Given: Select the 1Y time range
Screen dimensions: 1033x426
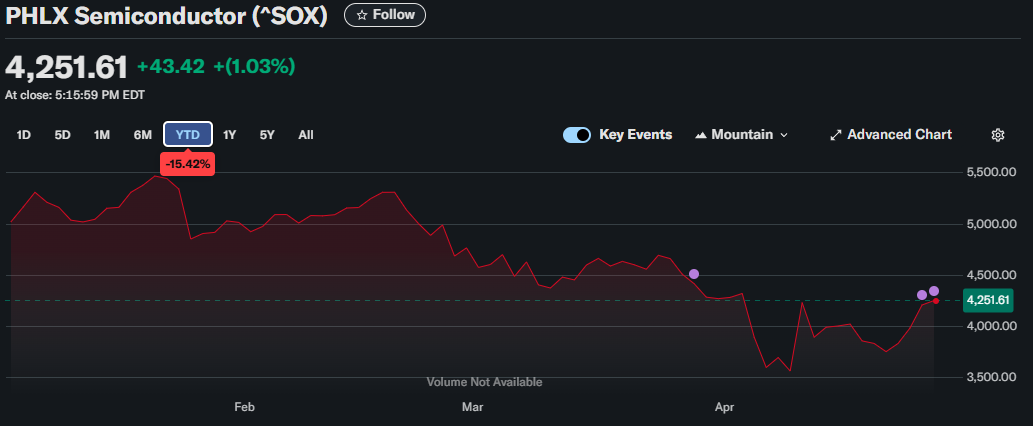Looking at the screenshot, I should [229, 135].
